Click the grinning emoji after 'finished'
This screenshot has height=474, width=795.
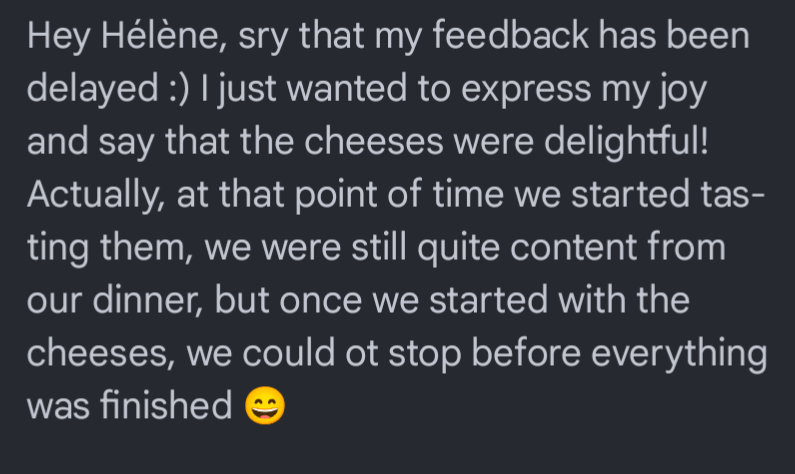[264, 406]
